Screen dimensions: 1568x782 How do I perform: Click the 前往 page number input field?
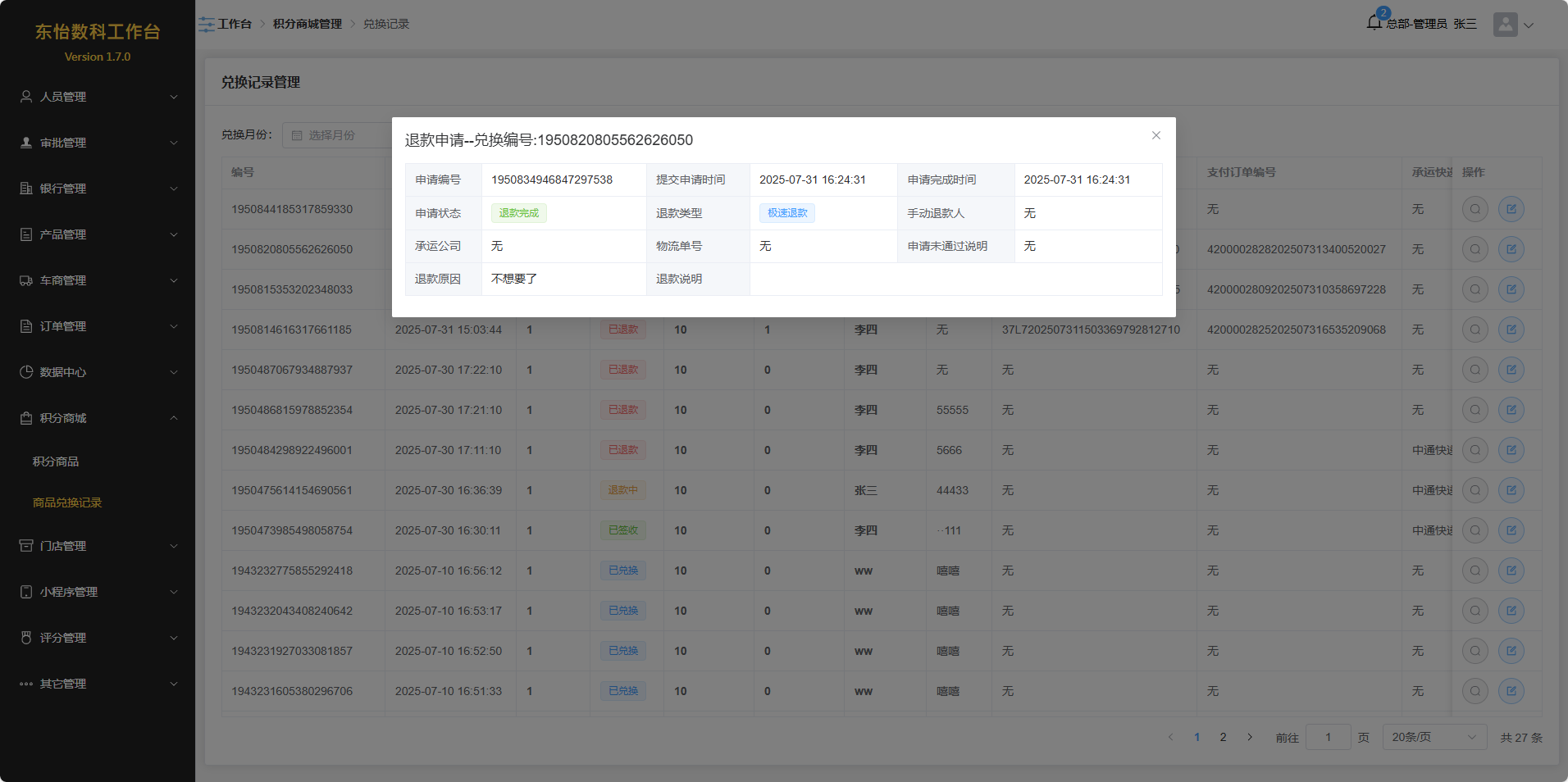pos(1328,737)
